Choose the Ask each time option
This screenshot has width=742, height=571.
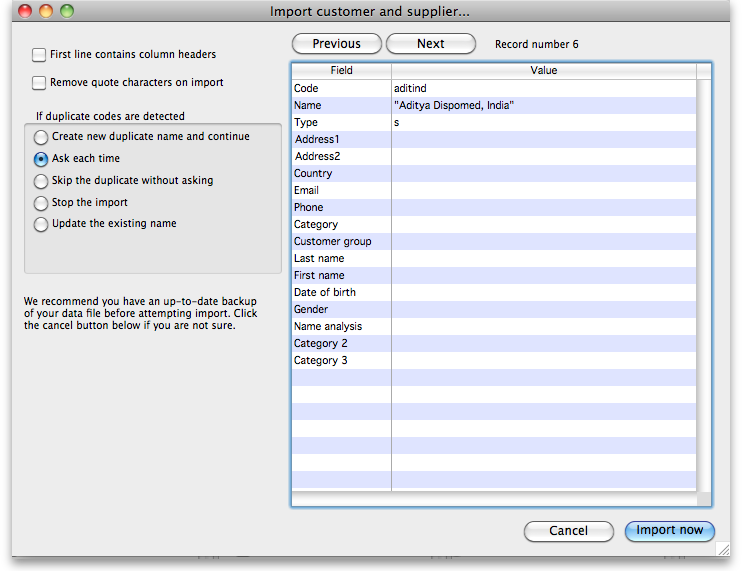coord(41,159)
